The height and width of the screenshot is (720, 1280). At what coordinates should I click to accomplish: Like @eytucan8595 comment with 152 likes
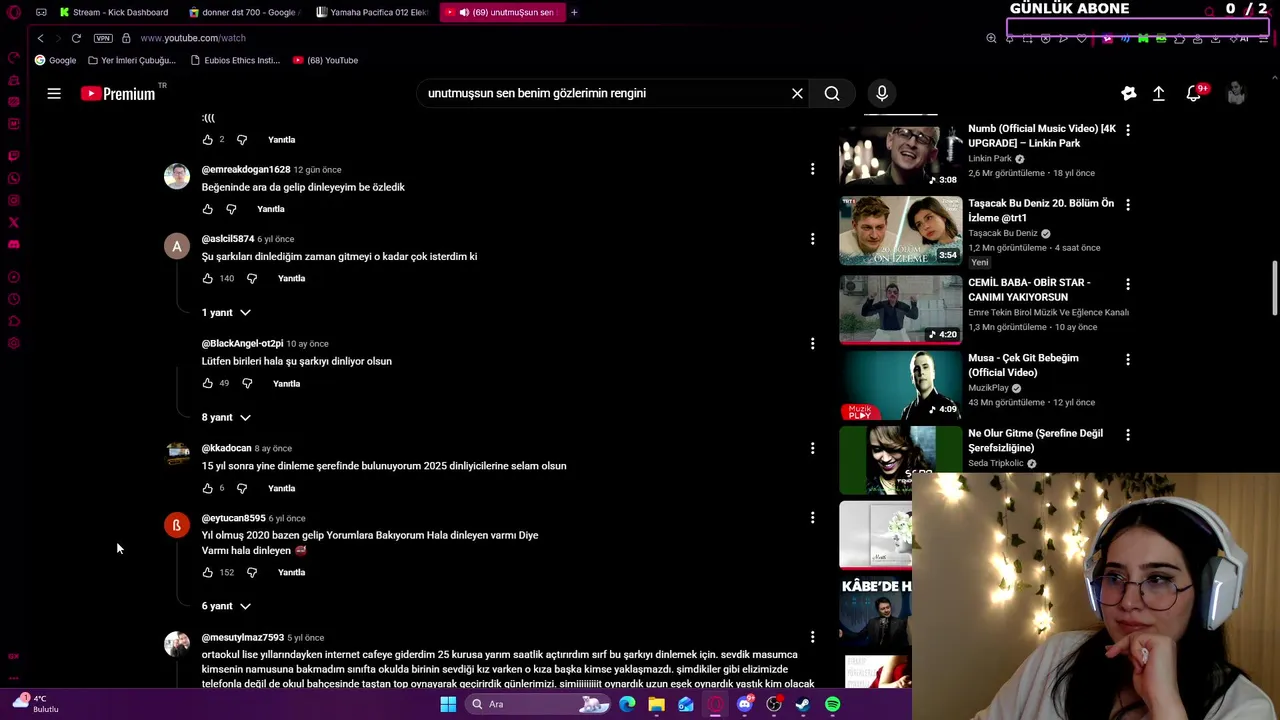[x=208, y=572]
